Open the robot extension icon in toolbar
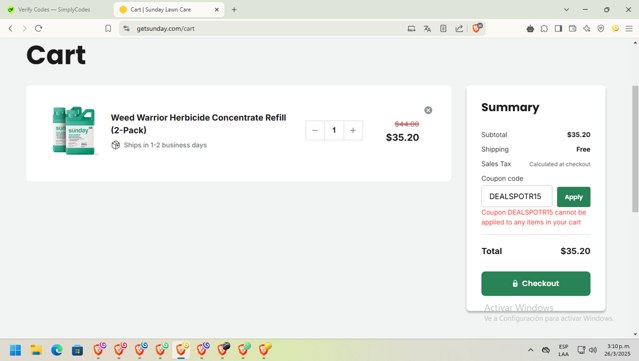This screenshot has height=361, width=639. coord(530,29)
